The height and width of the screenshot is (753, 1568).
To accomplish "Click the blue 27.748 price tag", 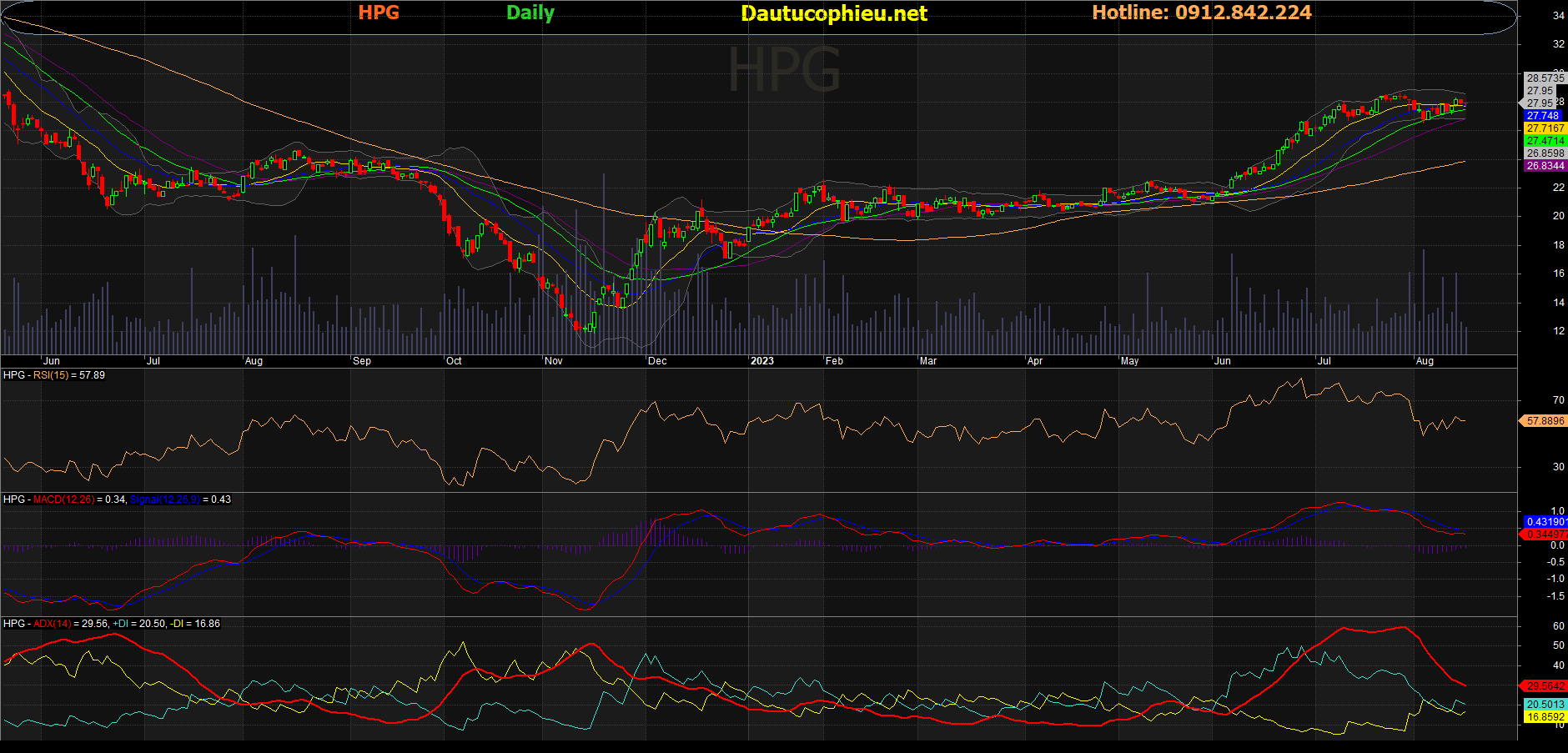I will pyautogui.click(x=1543, y=116).
